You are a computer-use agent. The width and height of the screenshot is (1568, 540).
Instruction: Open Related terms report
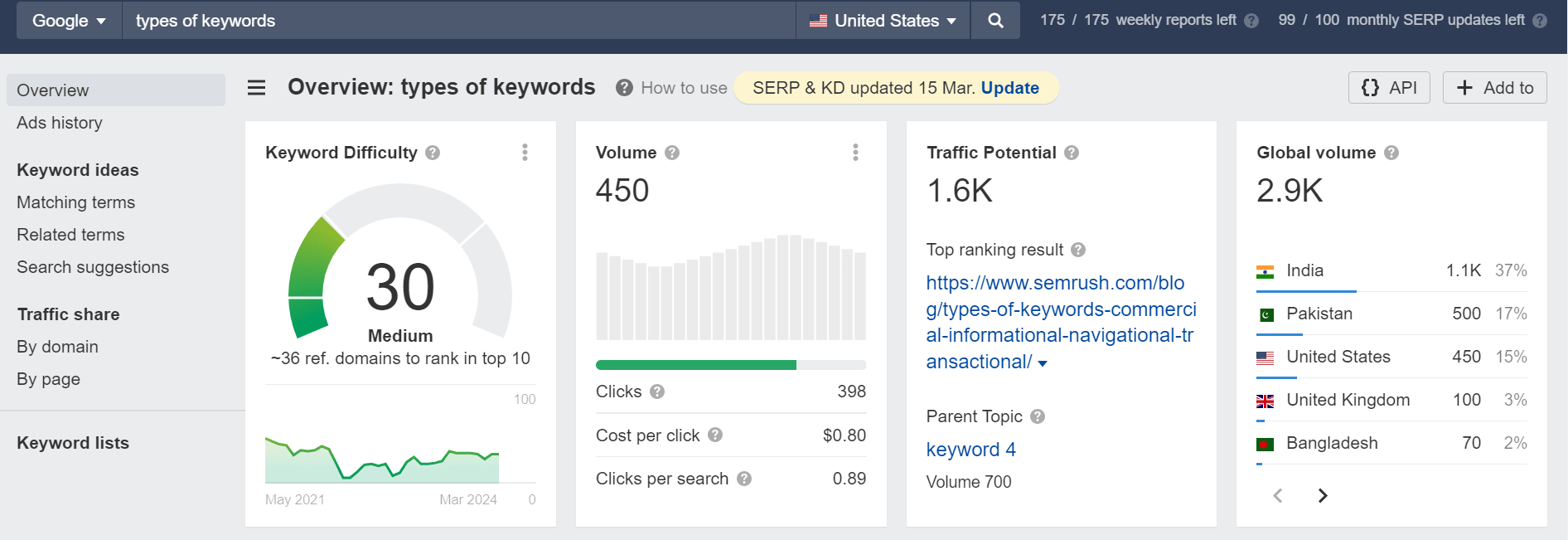pos(70,235)
